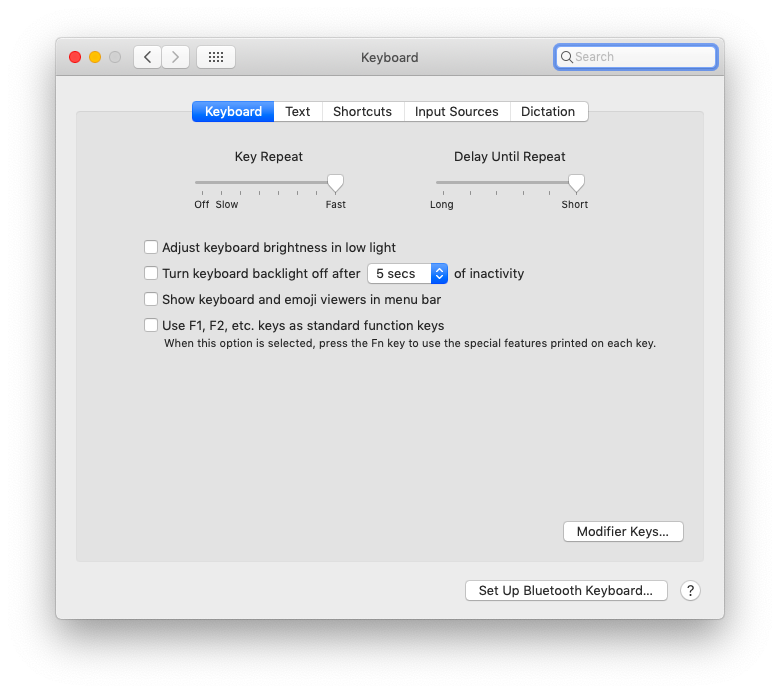Click the Key Repeat heading

pos(269,157)
